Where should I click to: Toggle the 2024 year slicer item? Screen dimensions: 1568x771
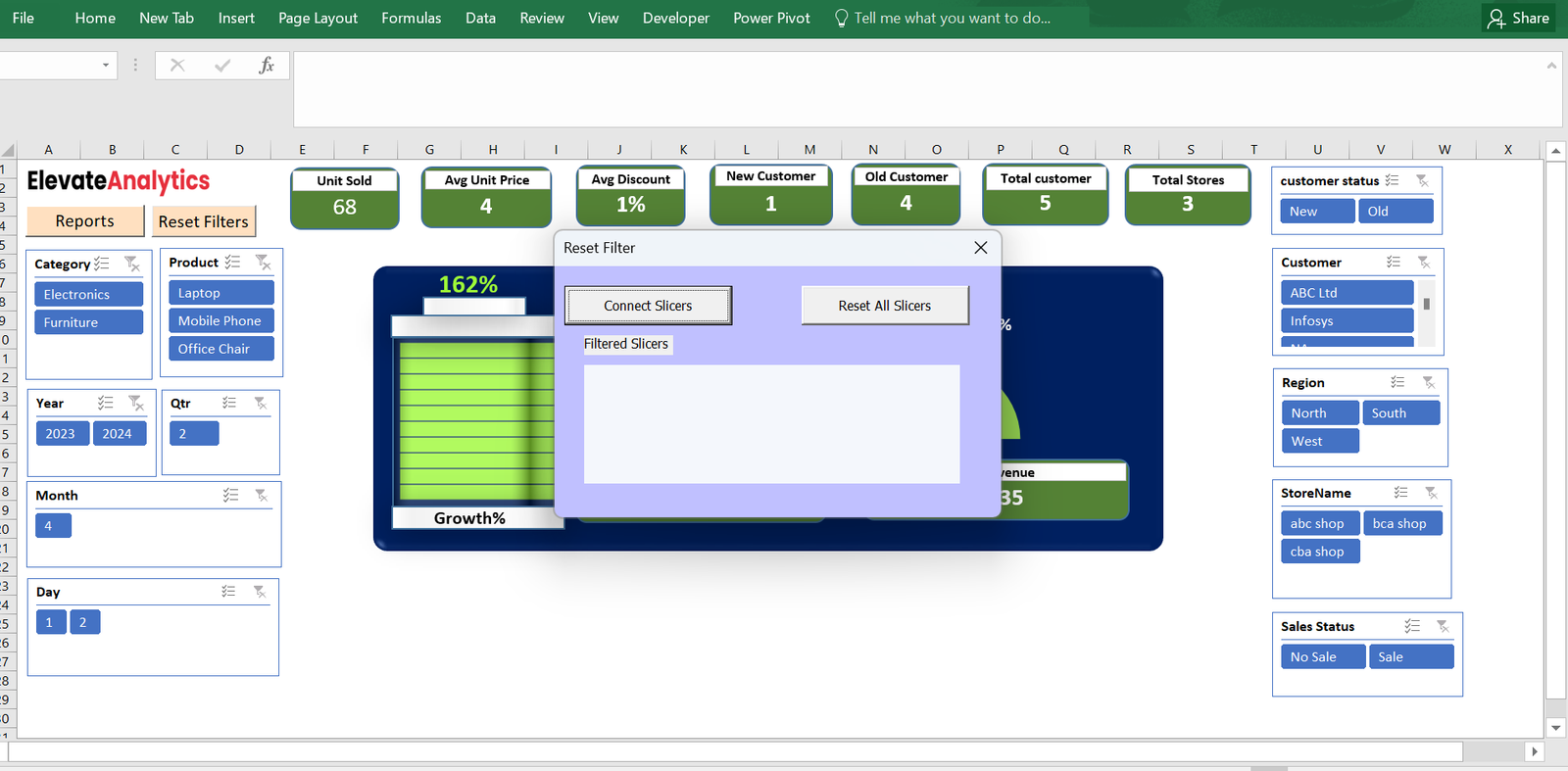tap(119, 434)
